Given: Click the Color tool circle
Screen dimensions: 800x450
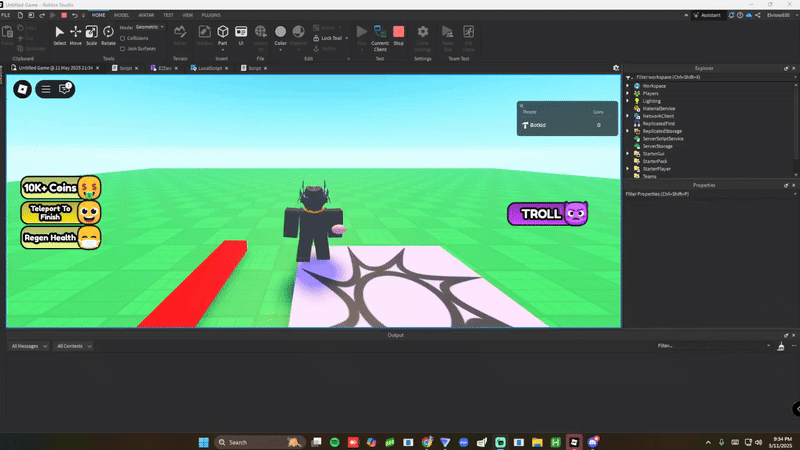Looking at the screenshot, I should tap(281, 32).
